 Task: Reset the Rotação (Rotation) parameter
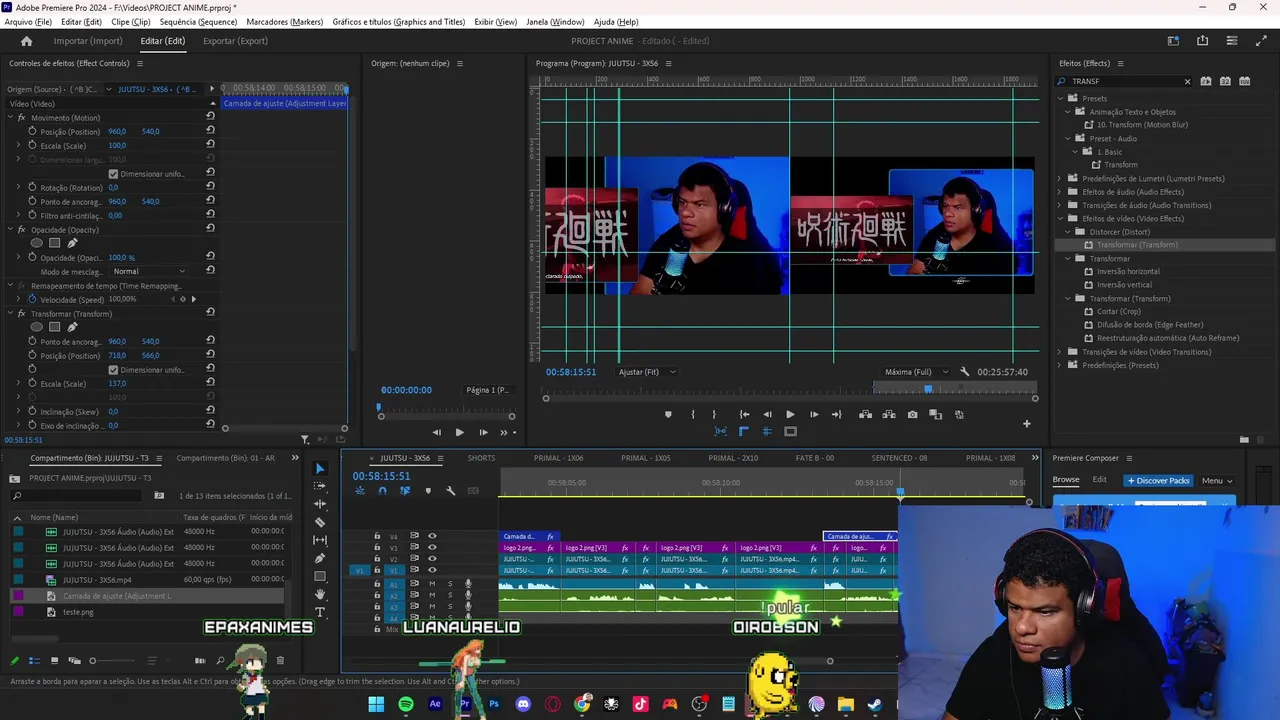(x=210, y=187)
